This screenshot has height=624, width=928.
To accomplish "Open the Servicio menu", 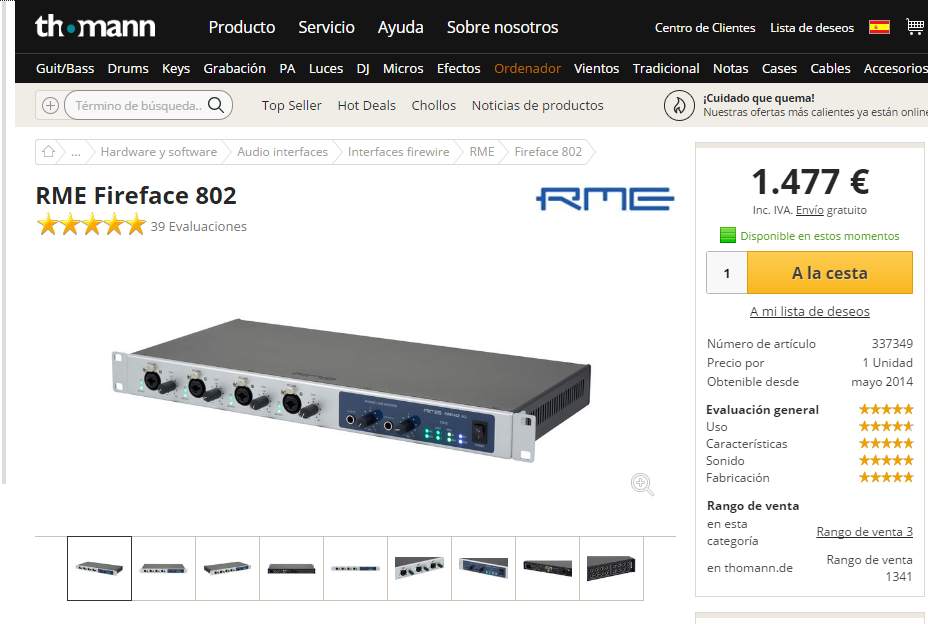I will click(x=326, y=27).
